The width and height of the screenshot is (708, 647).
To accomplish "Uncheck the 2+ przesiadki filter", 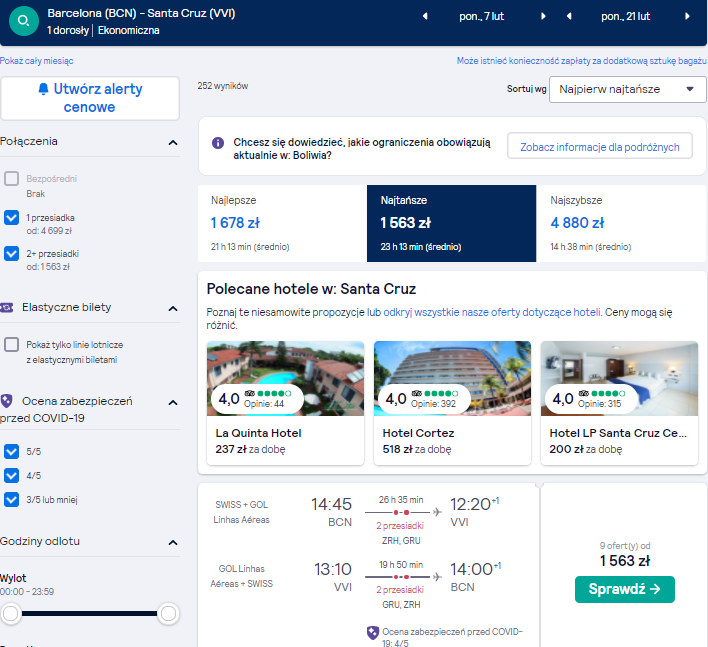I will pyautogui.click(x=11, y=254).
